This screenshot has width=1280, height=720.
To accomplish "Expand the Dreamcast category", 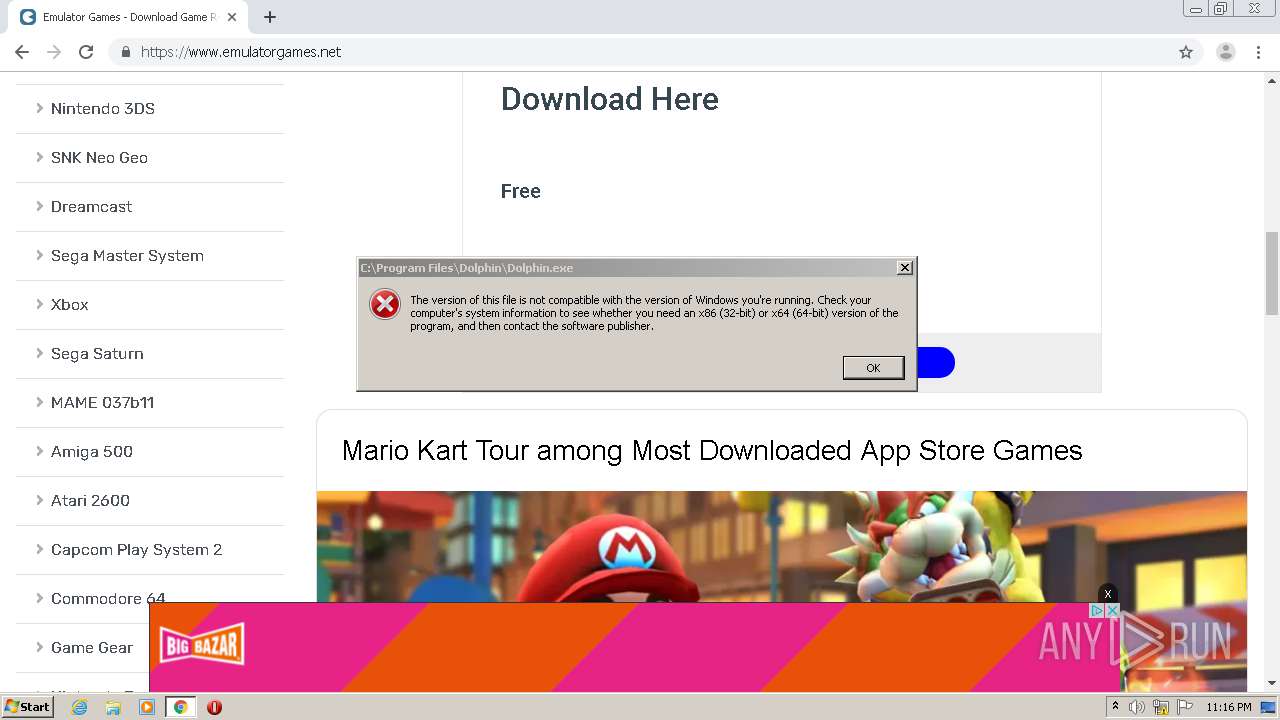I will coord(91,207).
